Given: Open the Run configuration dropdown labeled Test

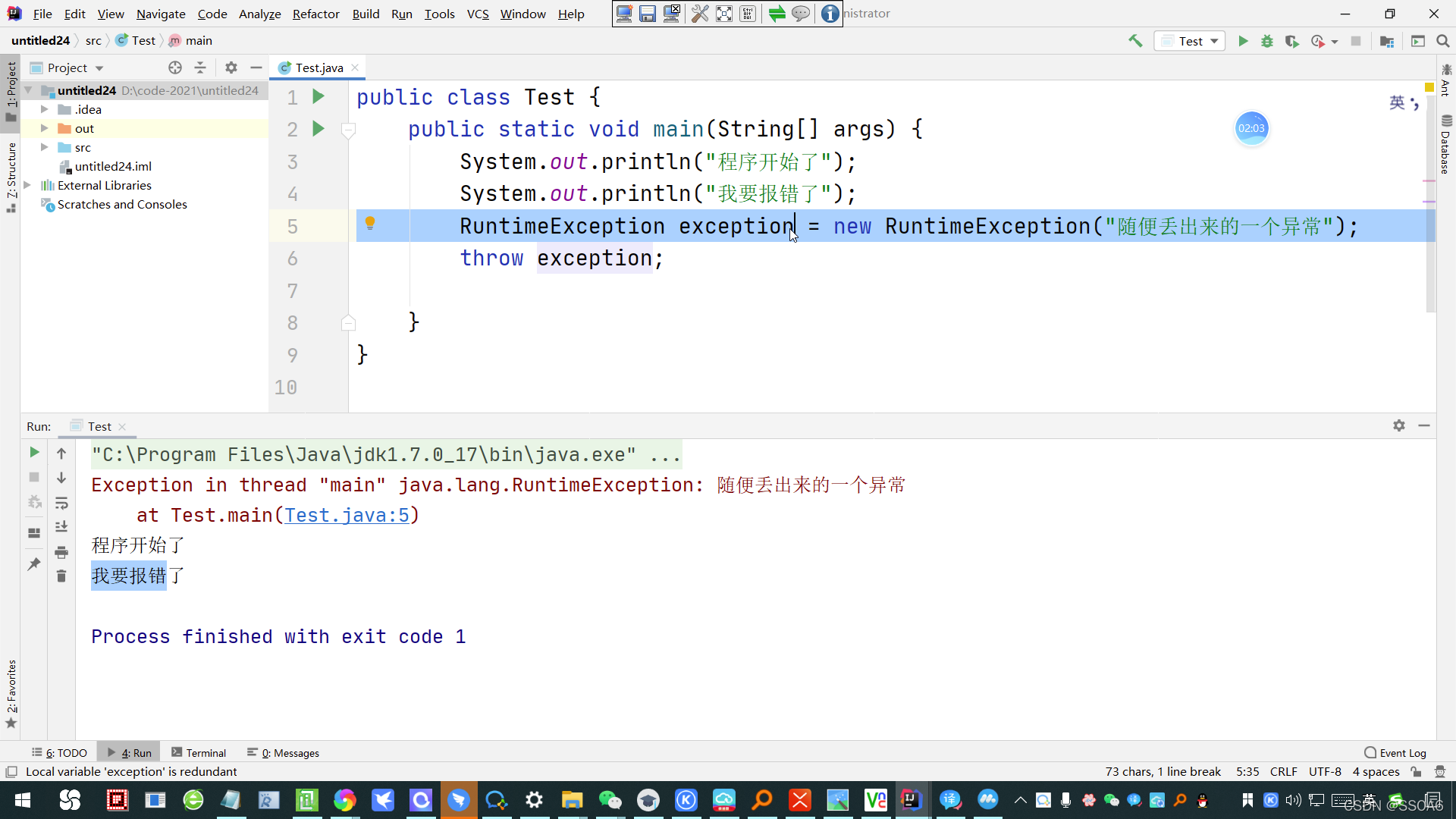Looking at the screenshot, I should coord(1190,41).
